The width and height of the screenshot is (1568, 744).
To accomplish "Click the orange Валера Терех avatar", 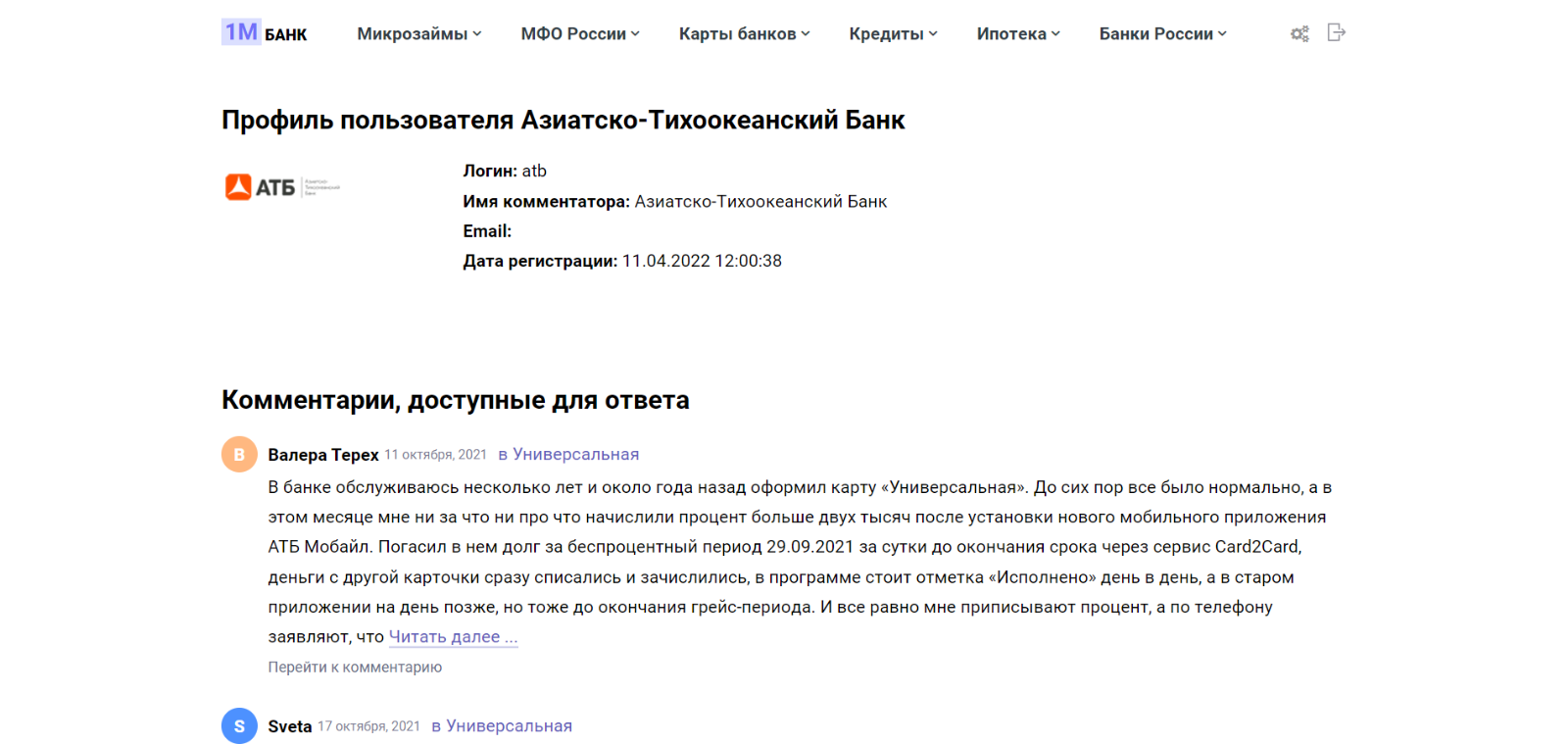I will click(239, 454).
